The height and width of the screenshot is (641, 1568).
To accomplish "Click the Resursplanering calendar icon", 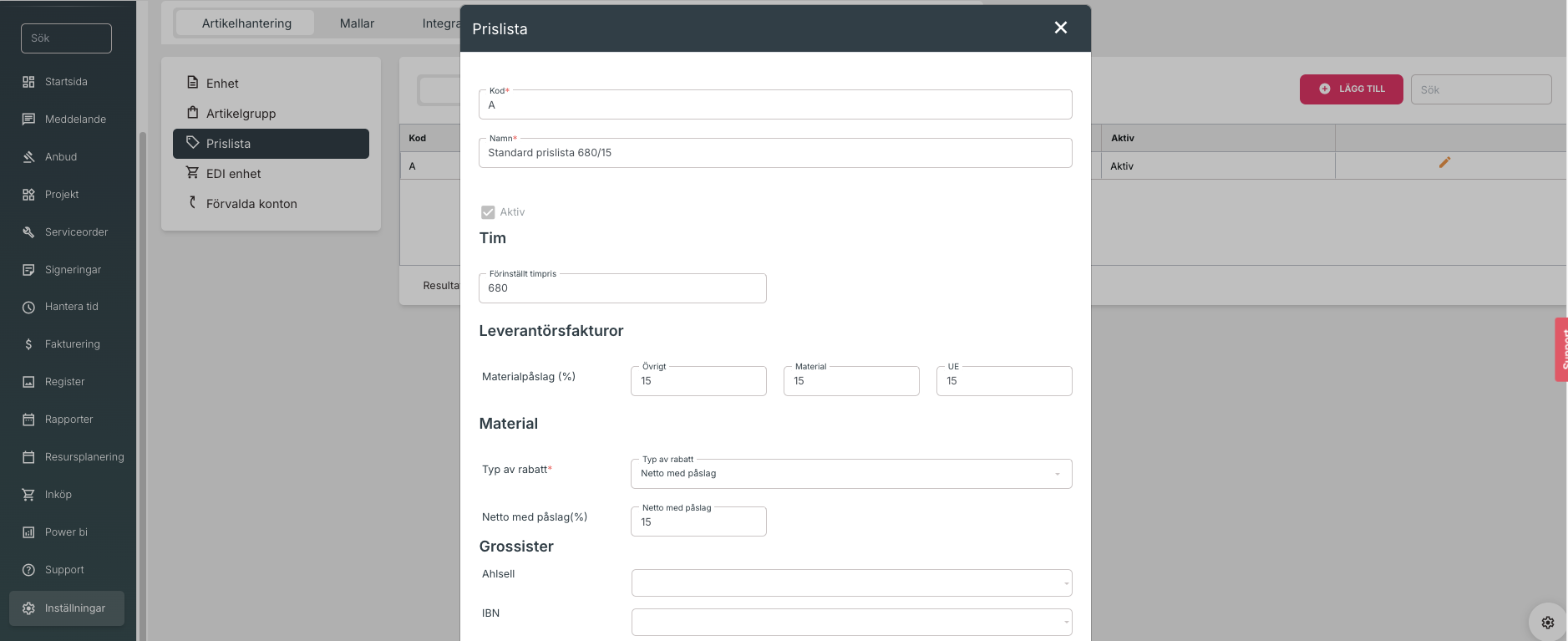I will pos(28,457).
